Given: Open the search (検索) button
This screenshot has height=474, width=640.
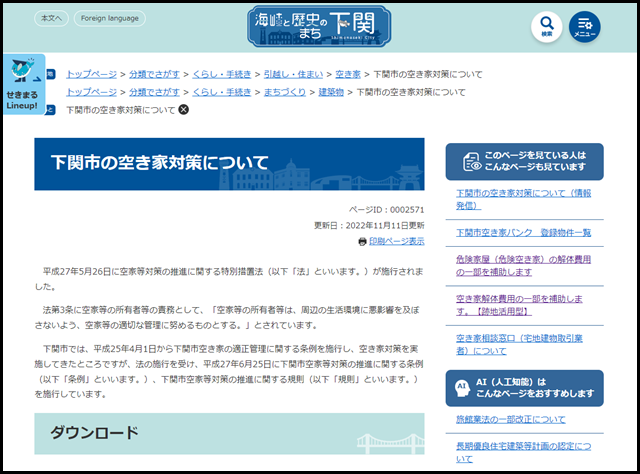Looking at the screenshot, I should [x=547, y=27].
